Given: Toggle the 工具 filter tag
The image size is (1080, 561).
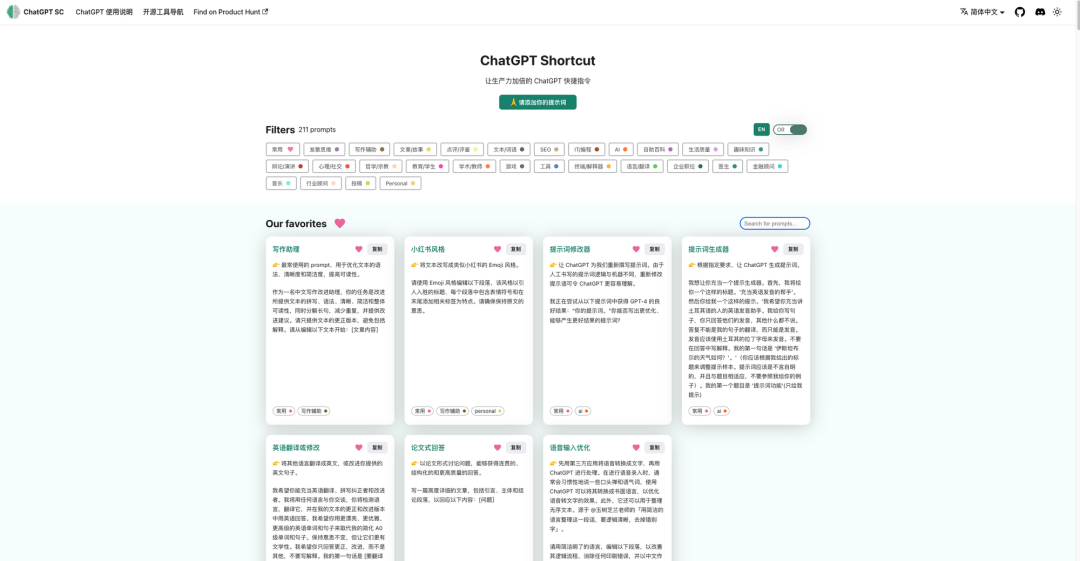Looking at the screenshot, I should 549,166.
